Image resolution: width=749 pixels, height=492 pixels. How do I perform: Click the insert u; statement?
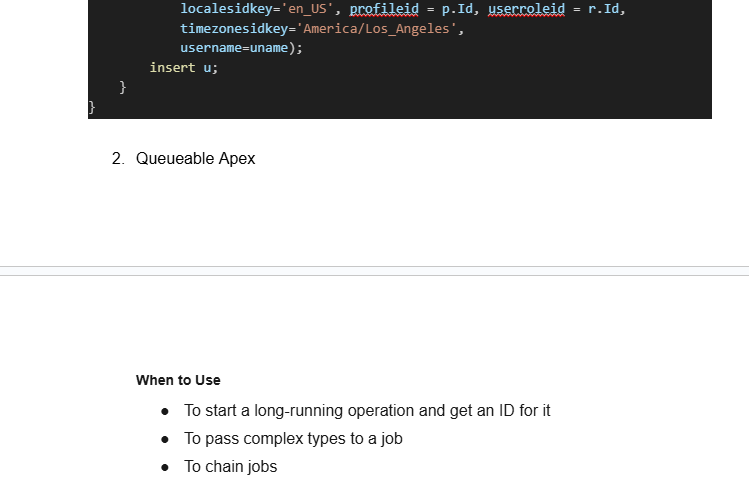click(x=183, y=68)
